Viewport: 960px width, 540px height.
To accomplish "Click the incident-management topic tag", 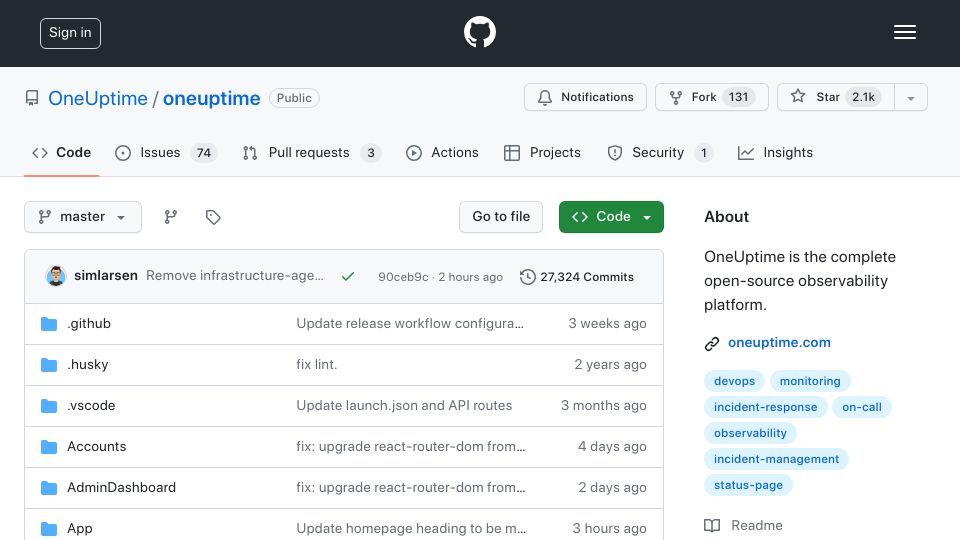I will click(776, 459).
